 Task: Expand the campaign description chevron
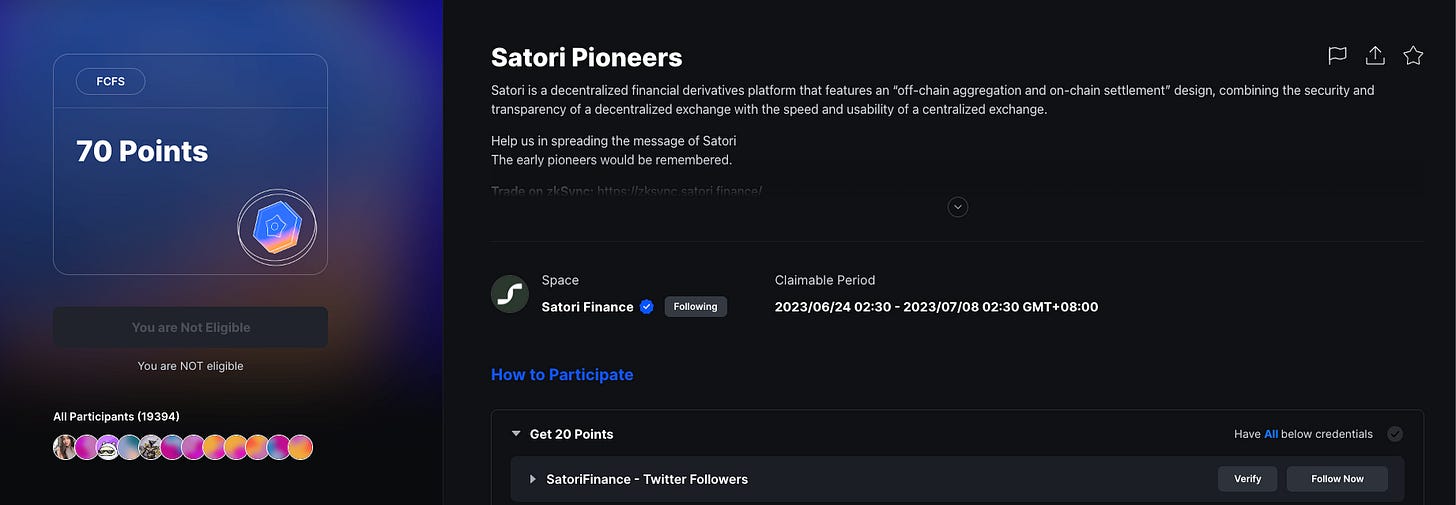pos(958,207)
